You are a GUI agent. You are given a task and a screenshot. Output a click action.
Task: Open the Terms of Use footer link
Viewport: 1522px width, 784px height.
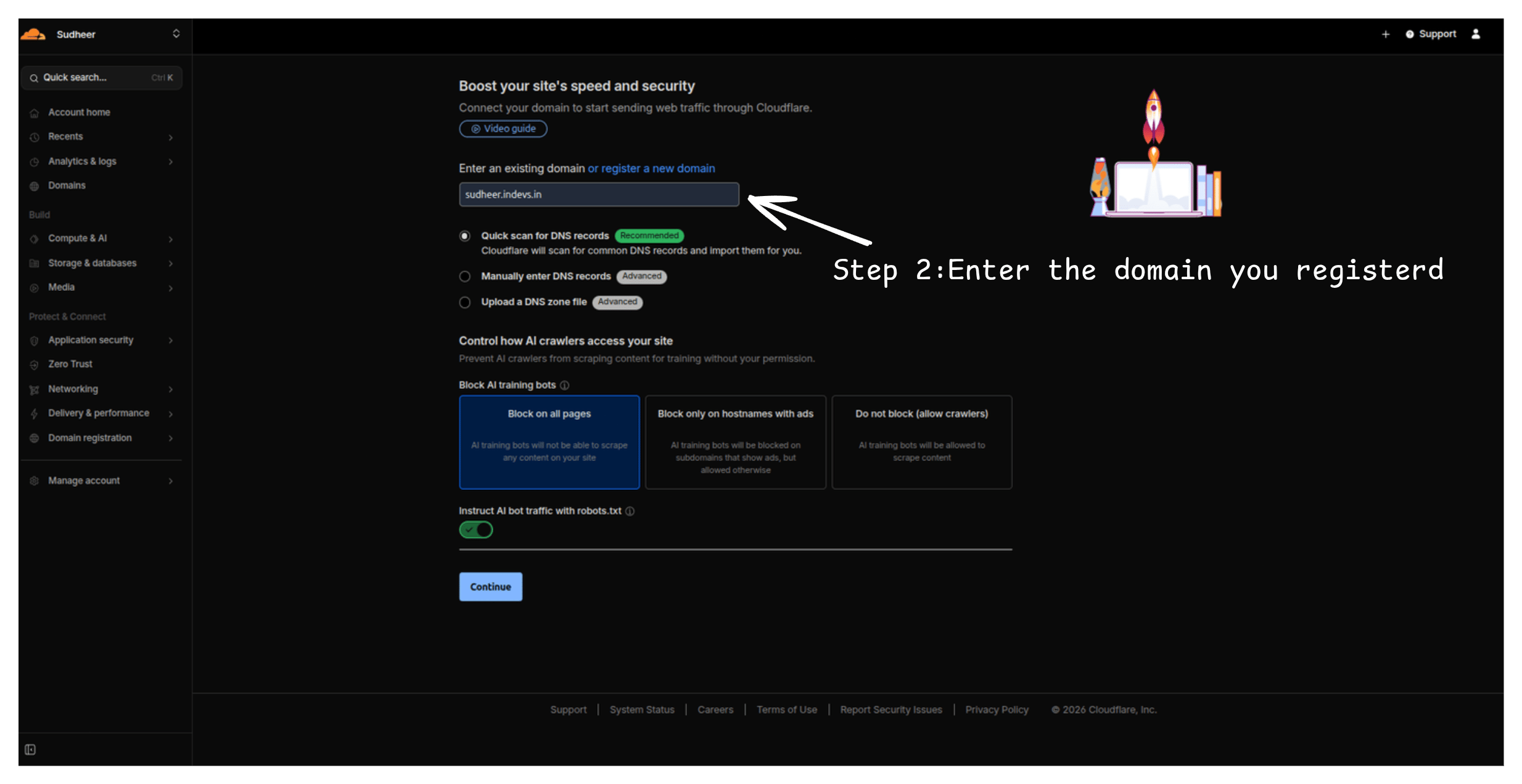pos(787,709)
